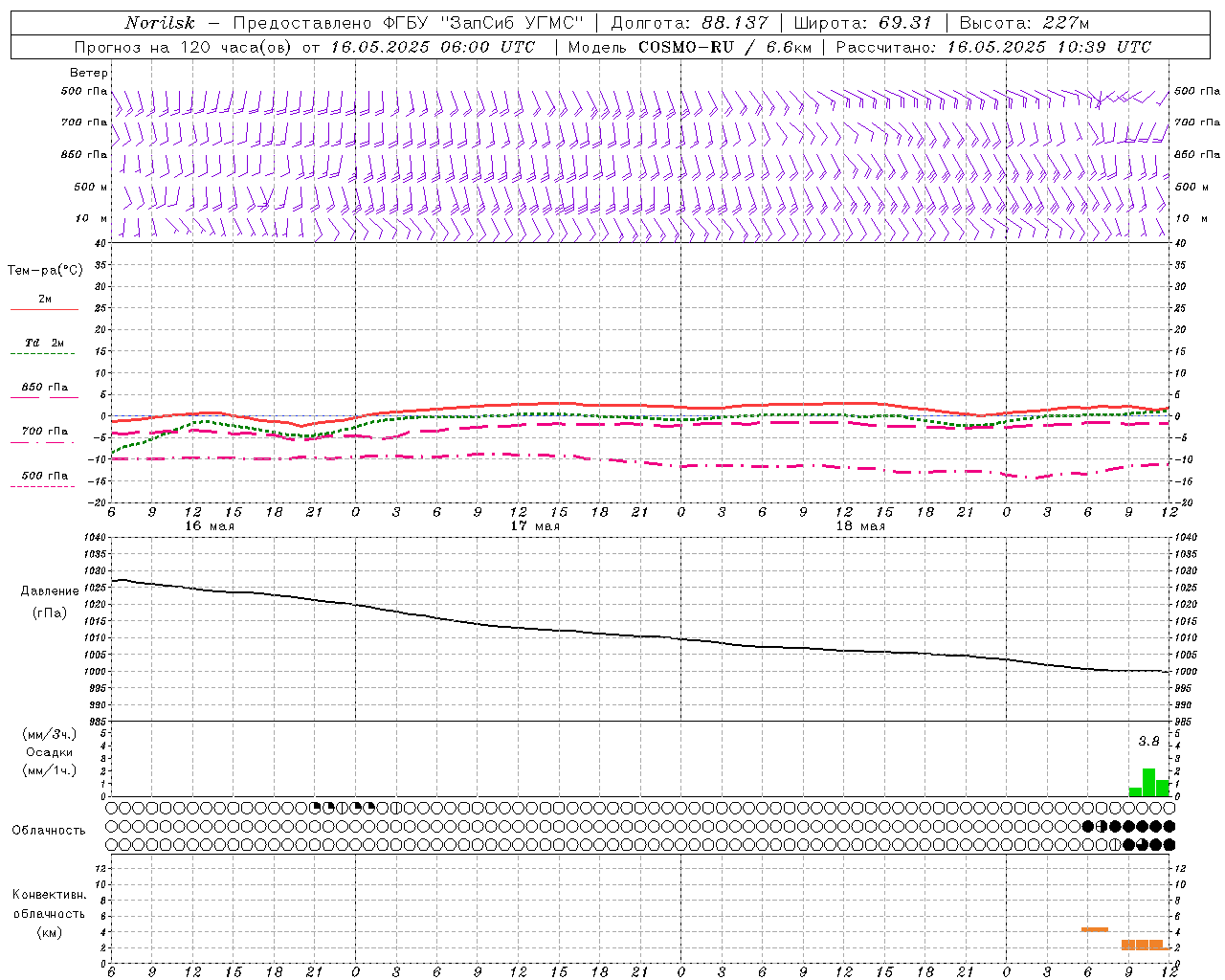Click the '10 м' wind level label at left
The height and width of the screenshot is (980, 1225).
(92, 218)
